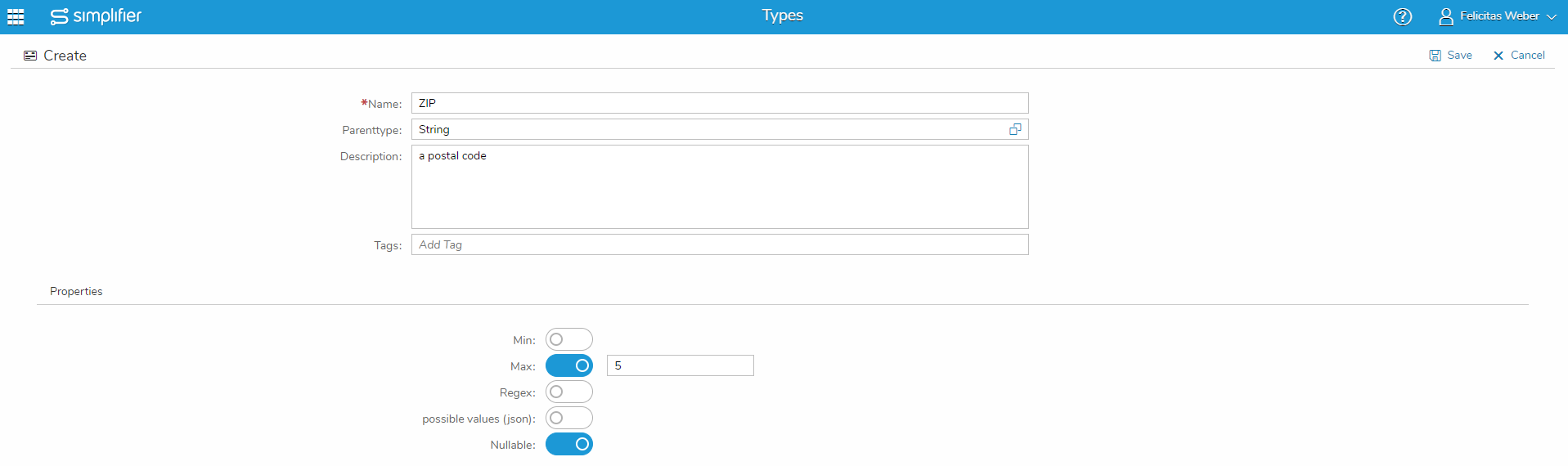1568x466 pixels.
Task: Enable the Regex toggle switch
Action: tap(568, 392)
